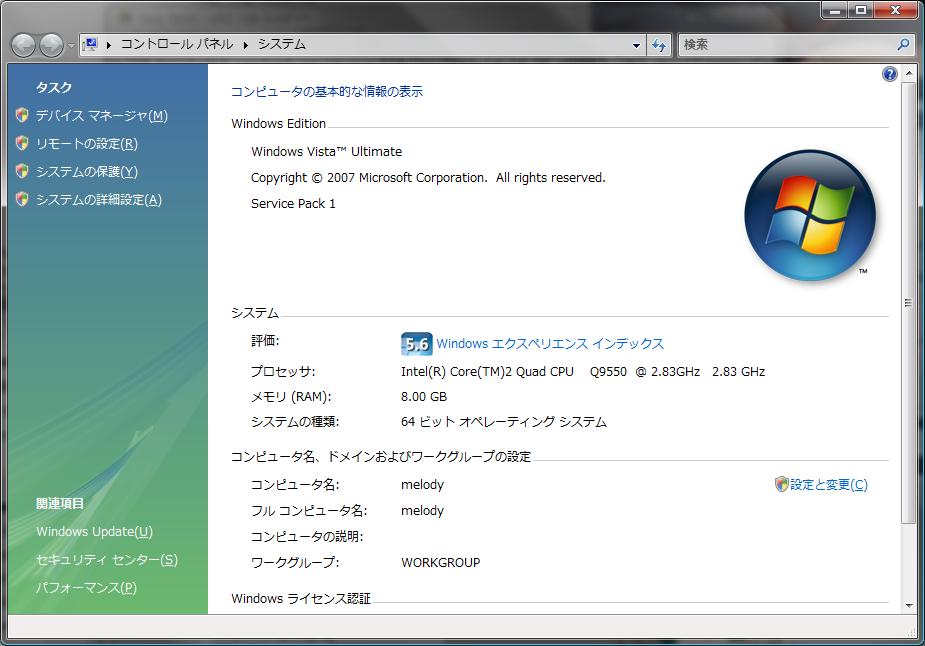Image resolution: width=925 pixels, height=646 pixels.
Task: Click the 関連項目 sidebar heading
Action: (x=60, y=503)
